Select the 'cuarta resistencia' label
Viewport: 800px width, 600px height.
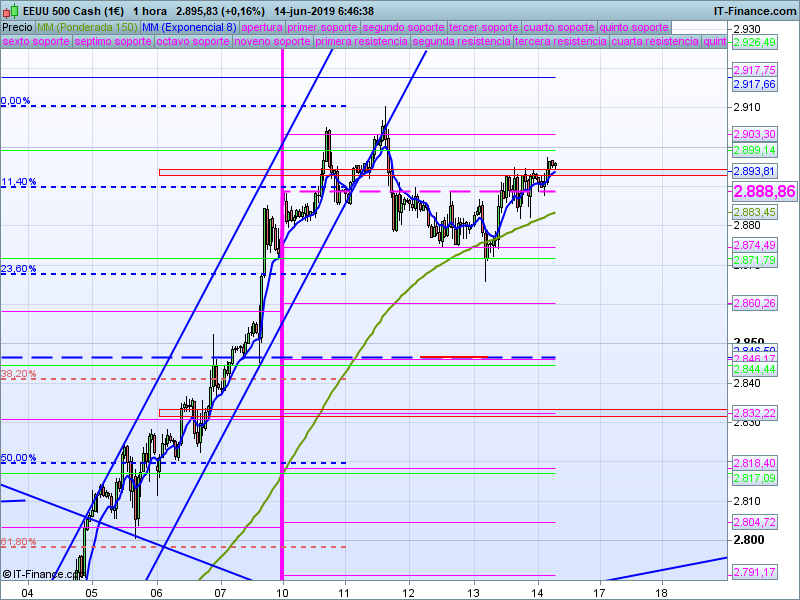(x=655, y=43)
